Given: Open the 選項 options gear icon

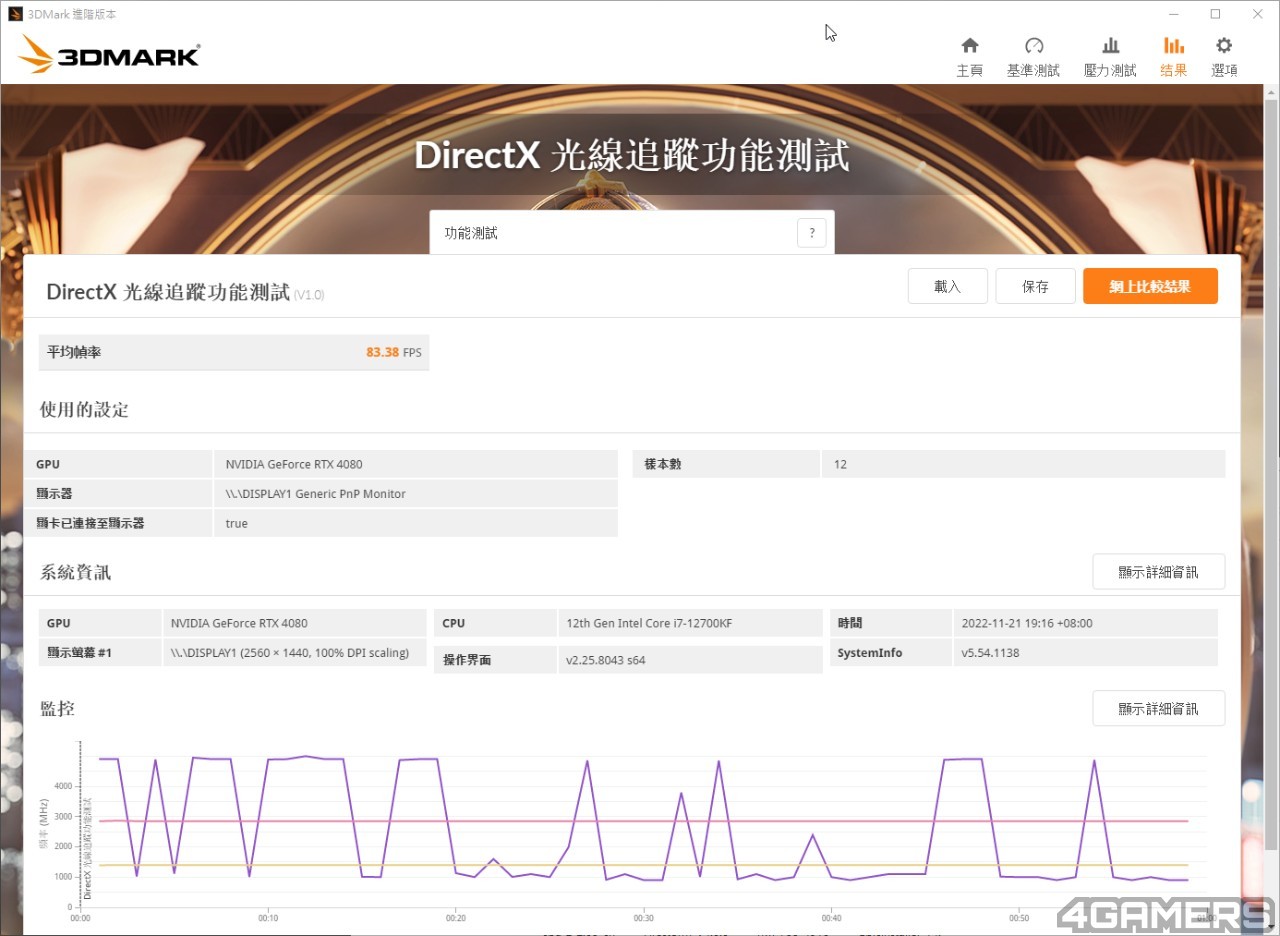Looking at the screenshot, I should click(x=1224, y=46).
